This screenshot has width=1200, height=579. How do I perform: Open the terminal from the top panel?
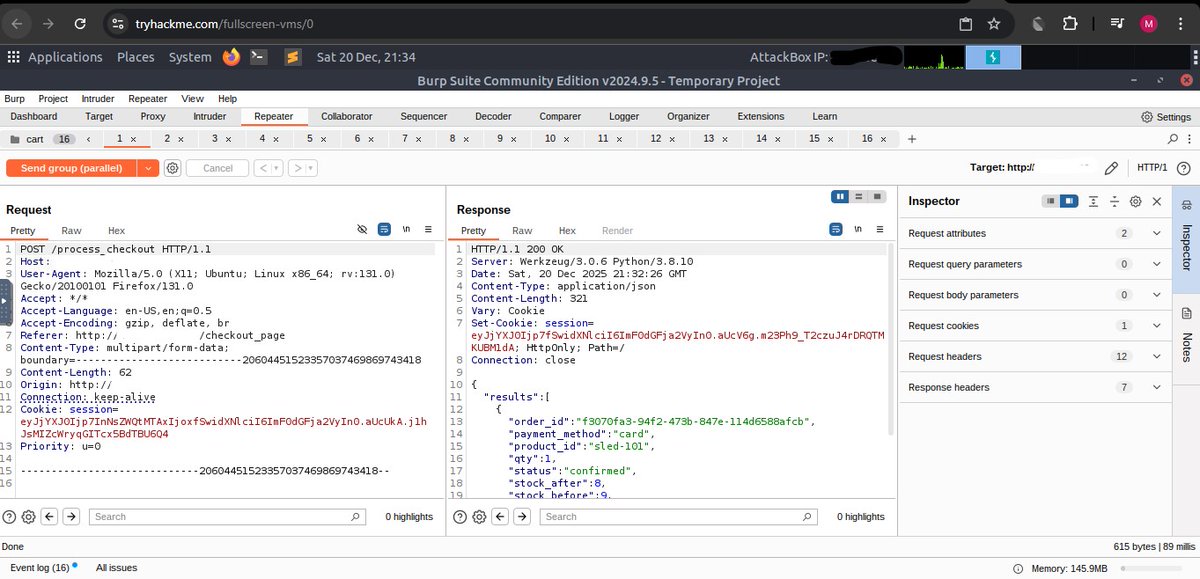[x=258, y=57]
